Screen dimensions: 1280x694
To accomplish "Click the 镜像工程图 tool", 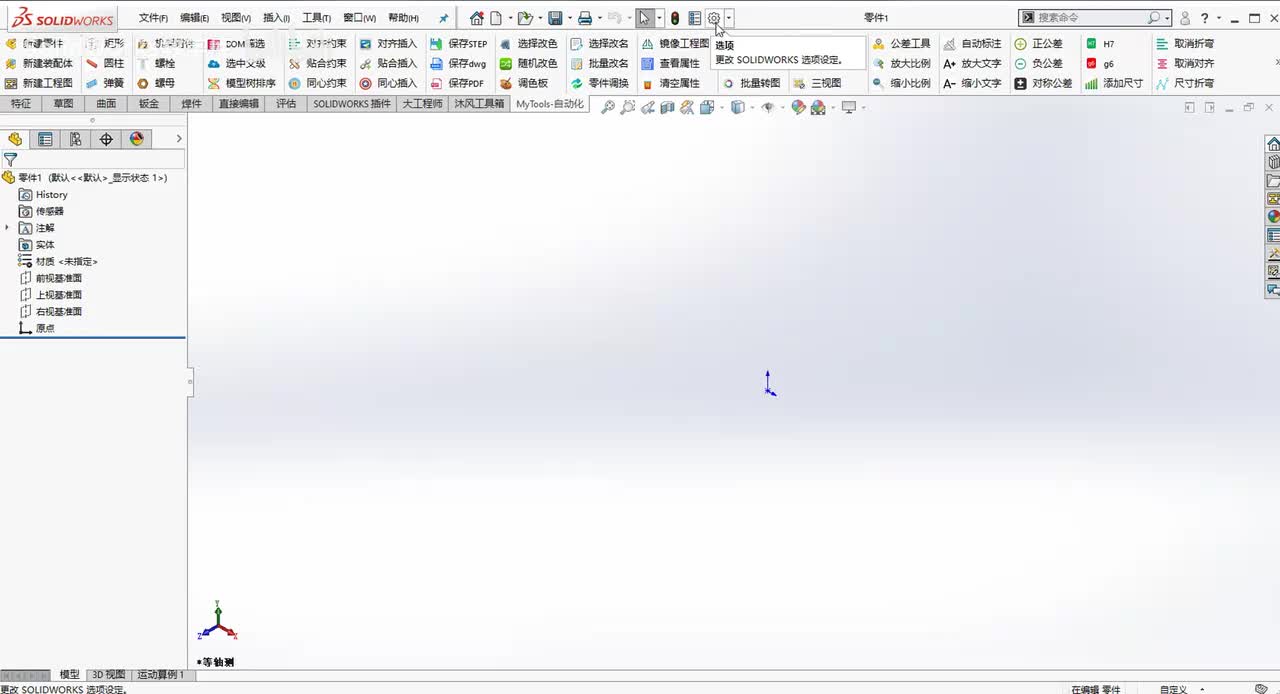I will click(x=675, y=43).
